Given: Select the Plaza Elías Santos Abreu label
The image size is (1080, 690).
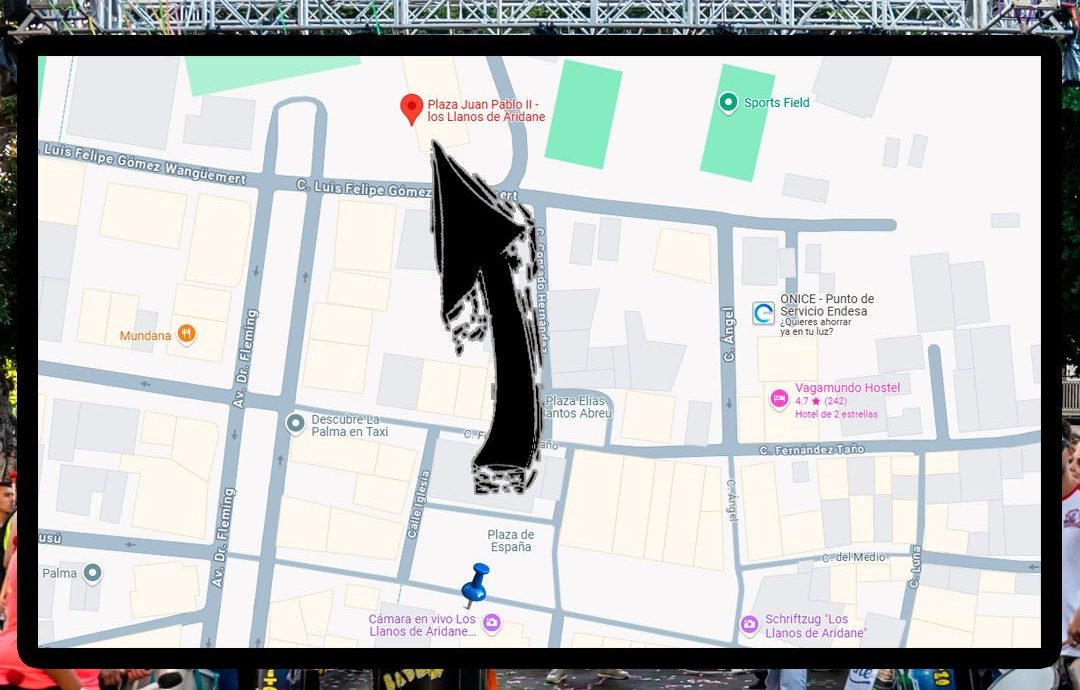Looking at the screenshot, I should pos(578,407).
